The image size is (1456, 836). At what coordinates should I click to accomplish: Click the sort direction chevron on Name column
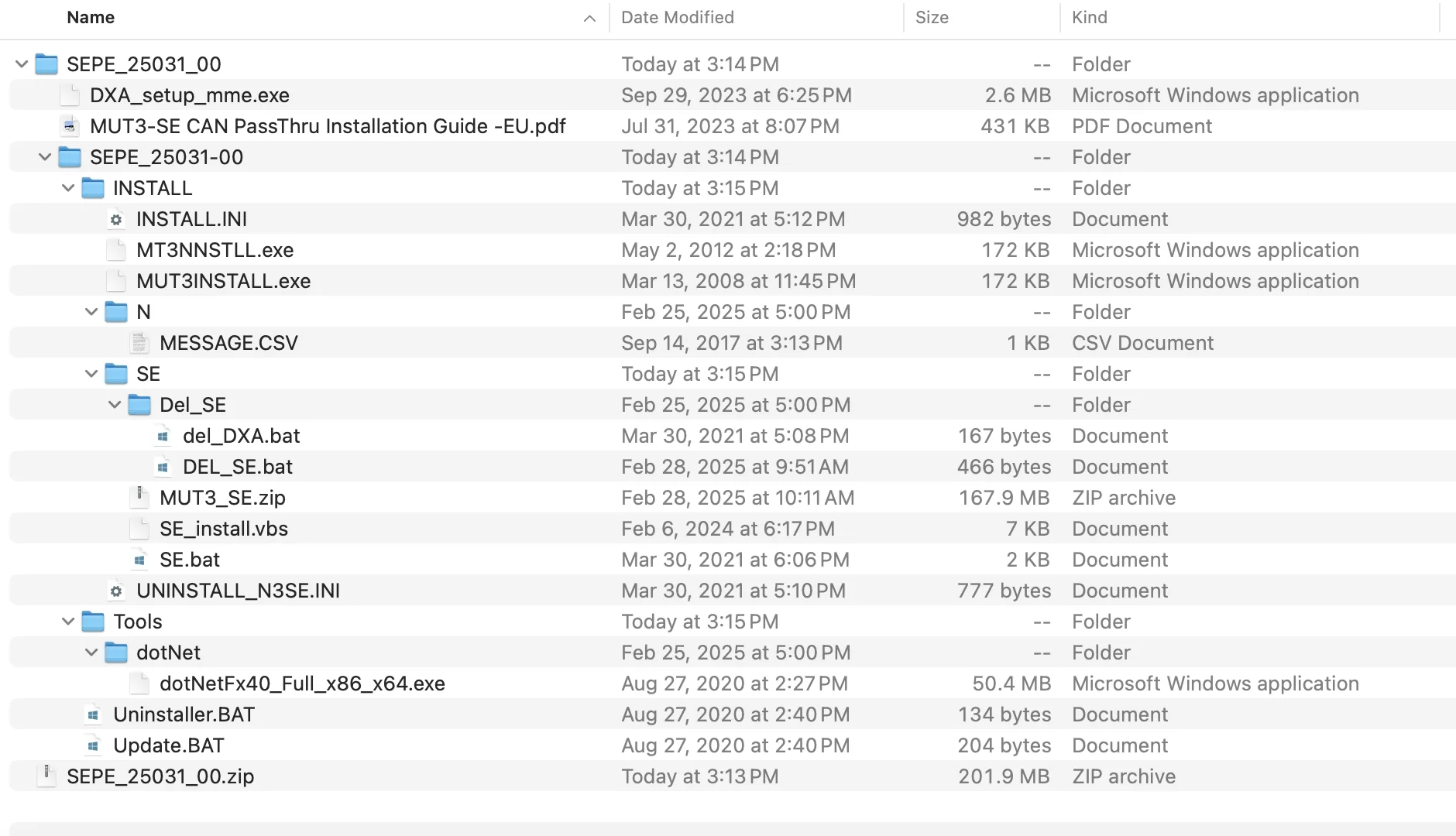[589, 18]
